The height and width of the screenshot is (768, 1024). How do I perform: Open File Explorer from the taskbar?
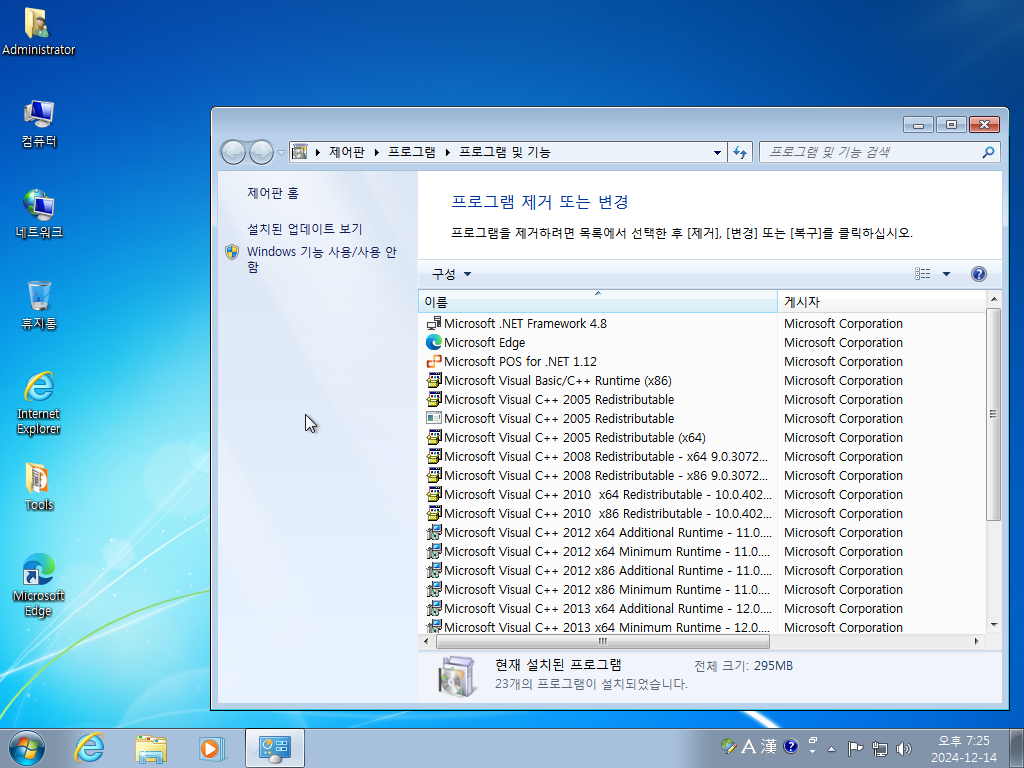pos(151,748)
